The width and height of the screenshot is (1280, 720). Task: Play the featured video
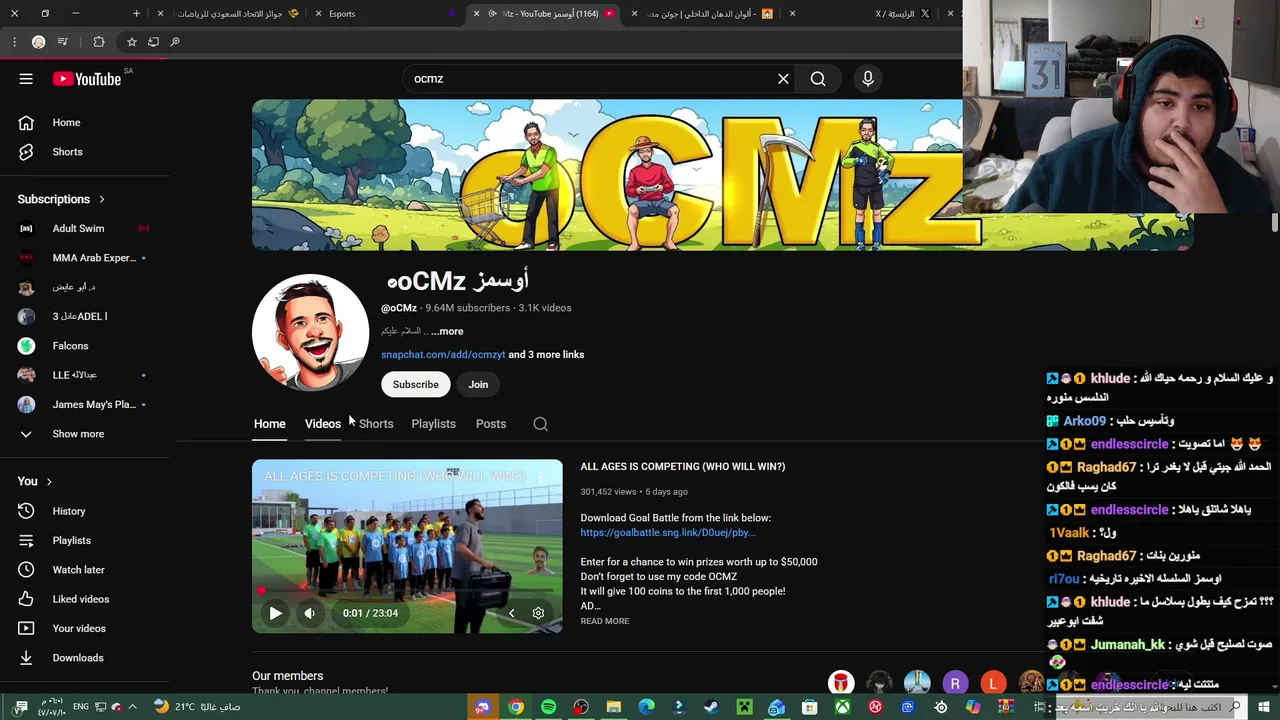275,613
